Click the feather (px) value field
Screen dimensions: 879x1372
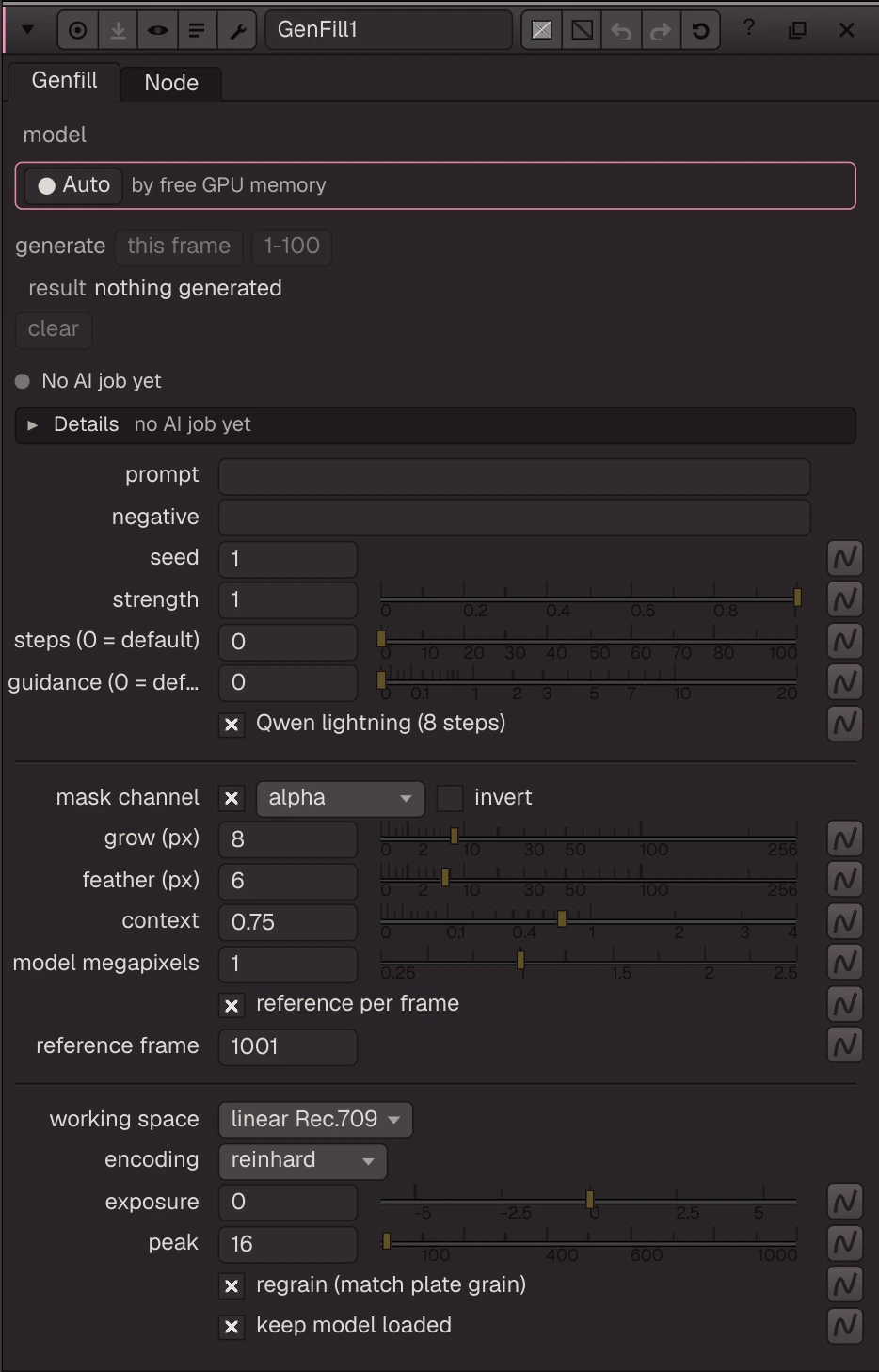click(288, 881)
